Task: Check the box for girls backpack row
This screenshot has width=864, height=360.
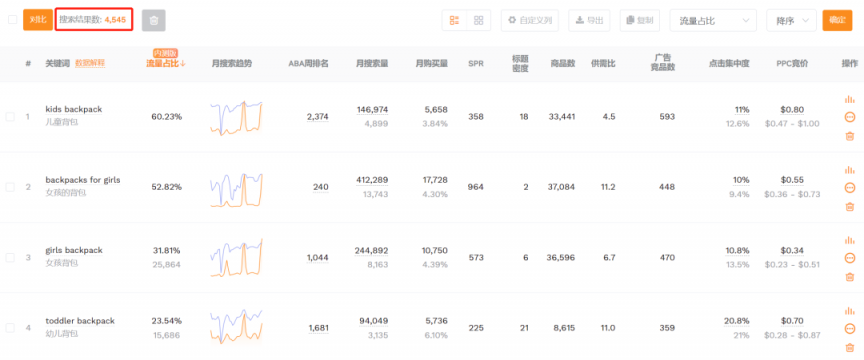Action: click(10, 257)
